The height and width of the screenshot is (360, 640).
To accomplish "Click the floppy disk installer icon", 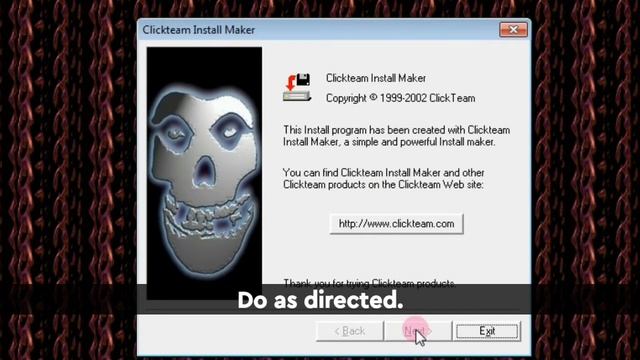I will (x=297, y=87).
